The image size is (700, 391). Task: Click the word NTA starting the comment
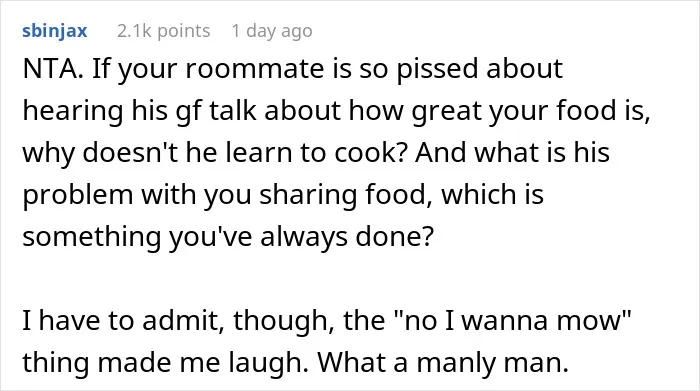point(53,69)
